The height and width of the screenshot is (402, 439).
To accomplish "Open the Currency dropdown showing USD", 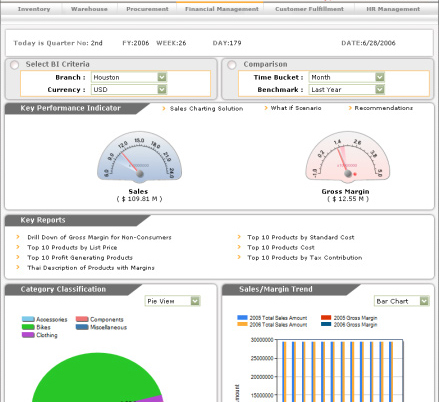I will point(129,90).
